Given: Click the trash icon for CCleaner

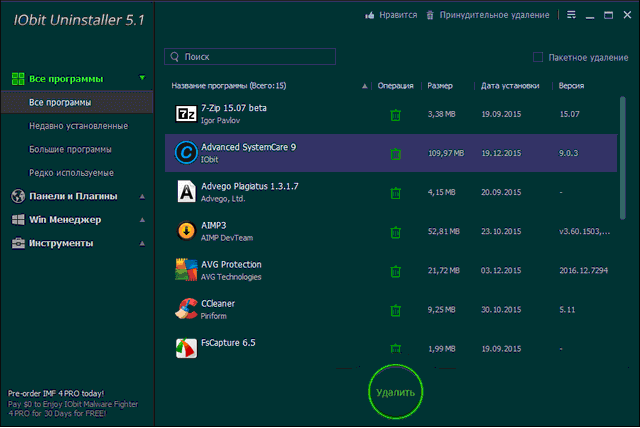Looking at the screenshot, I should click(x=395, y=310).
